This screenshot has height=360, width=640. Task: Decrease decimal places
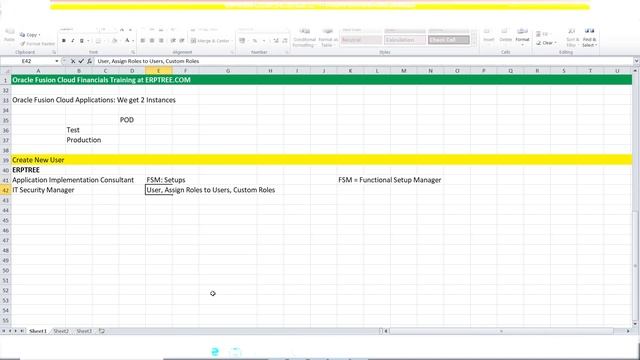(x=284, y=41)
